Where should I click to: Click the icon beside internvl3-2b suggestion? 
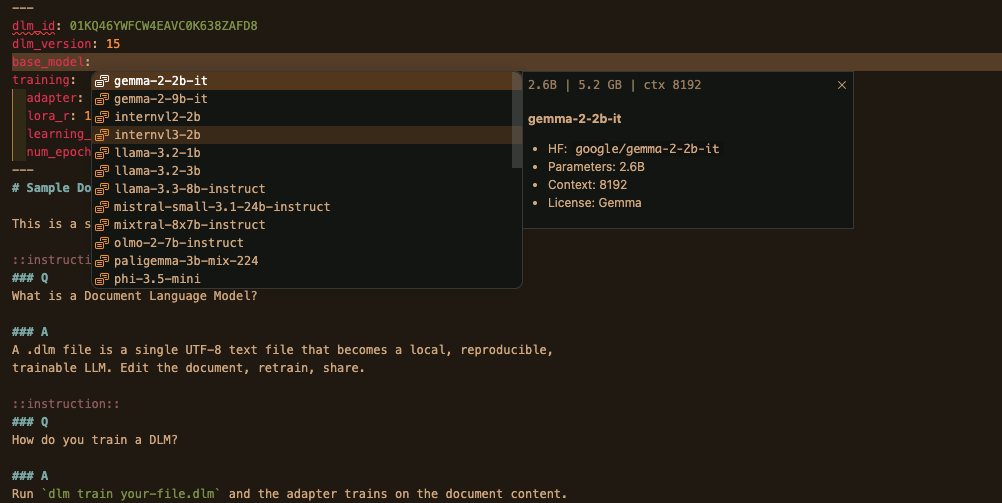[x=102, y=135]
